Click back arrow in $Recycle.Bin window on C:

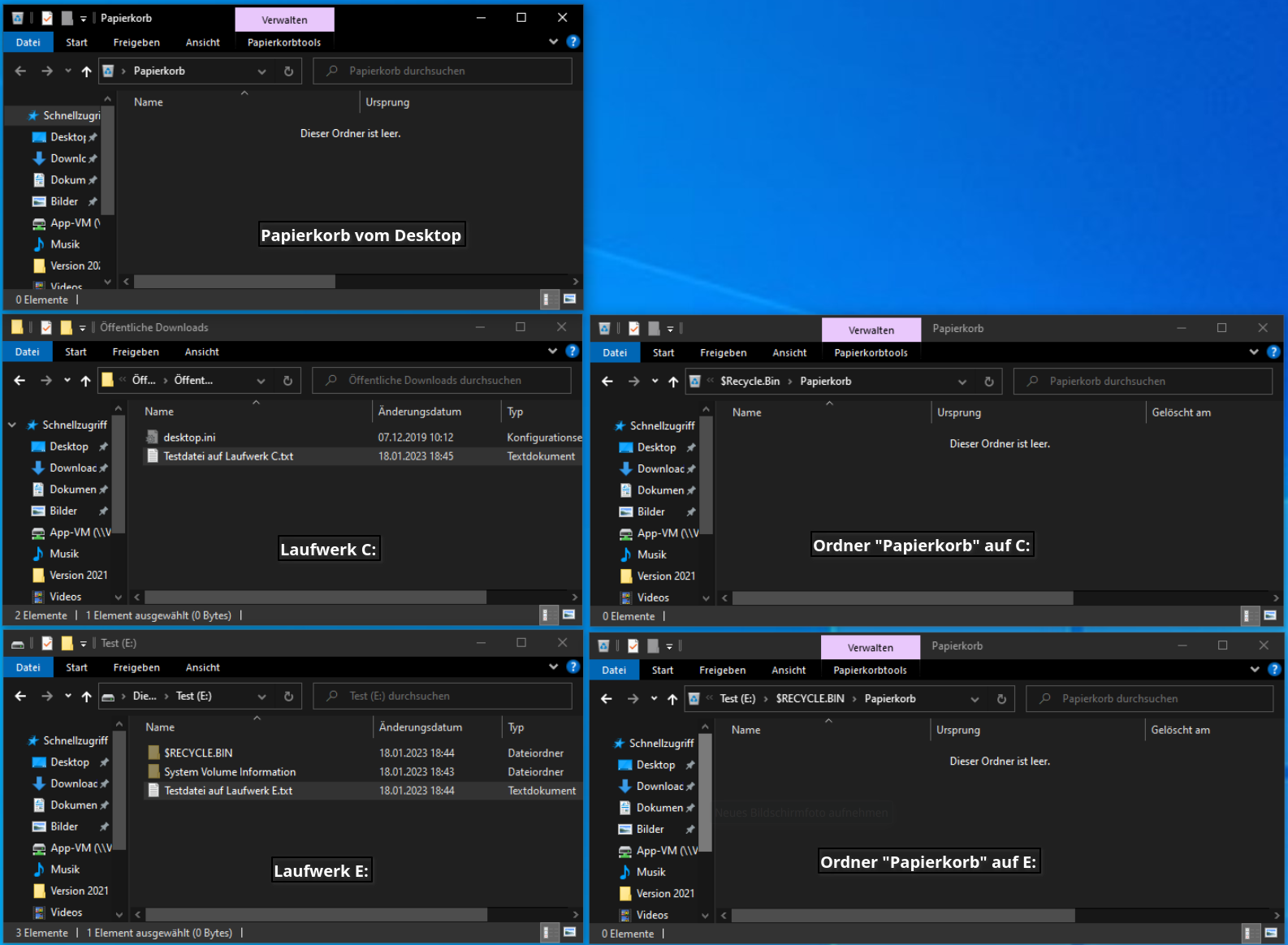(x=607, y=382)
